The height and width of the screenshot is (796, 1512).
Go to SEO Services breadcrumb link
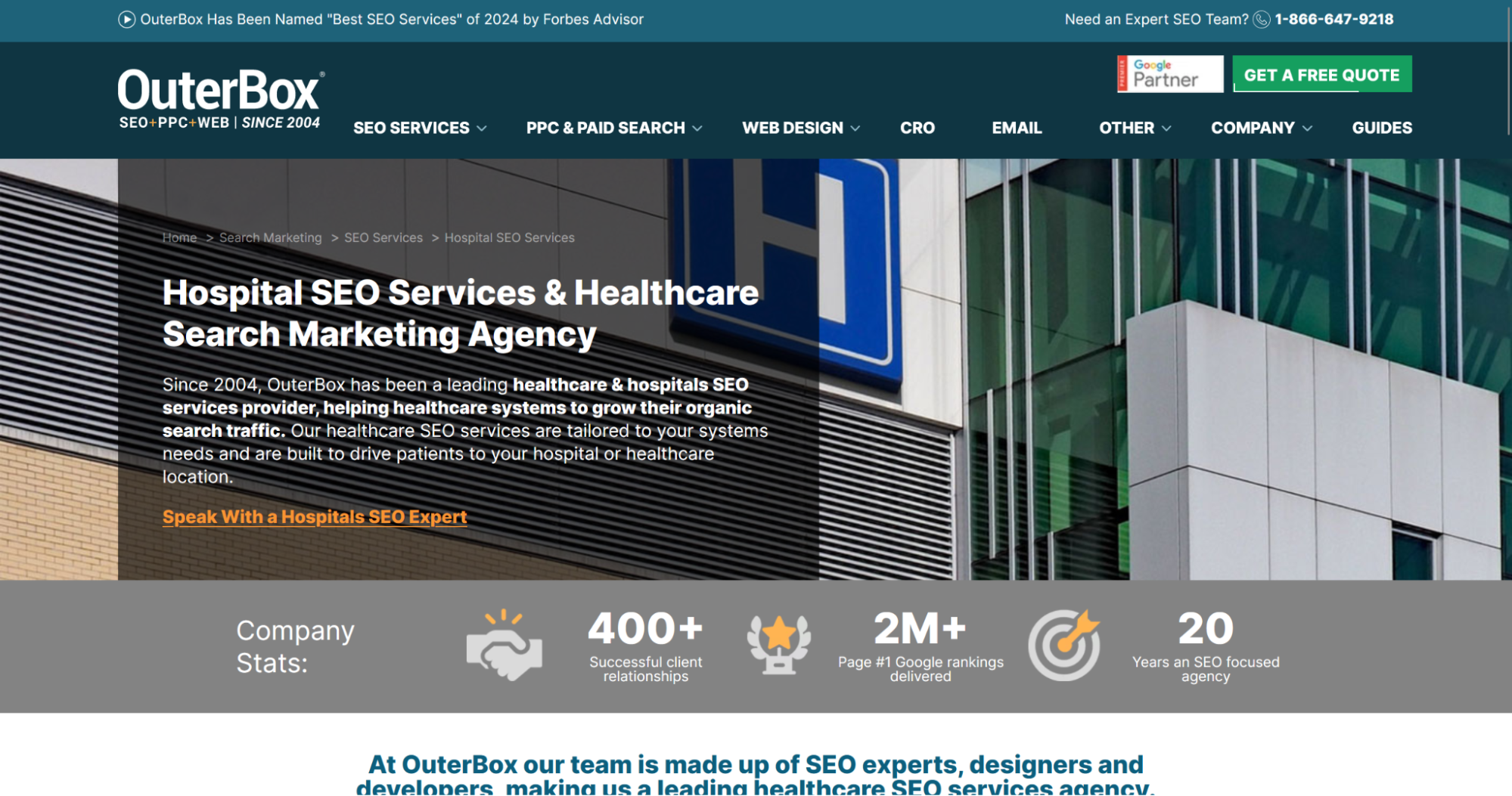pyautogui.click(x=383, y=237)
